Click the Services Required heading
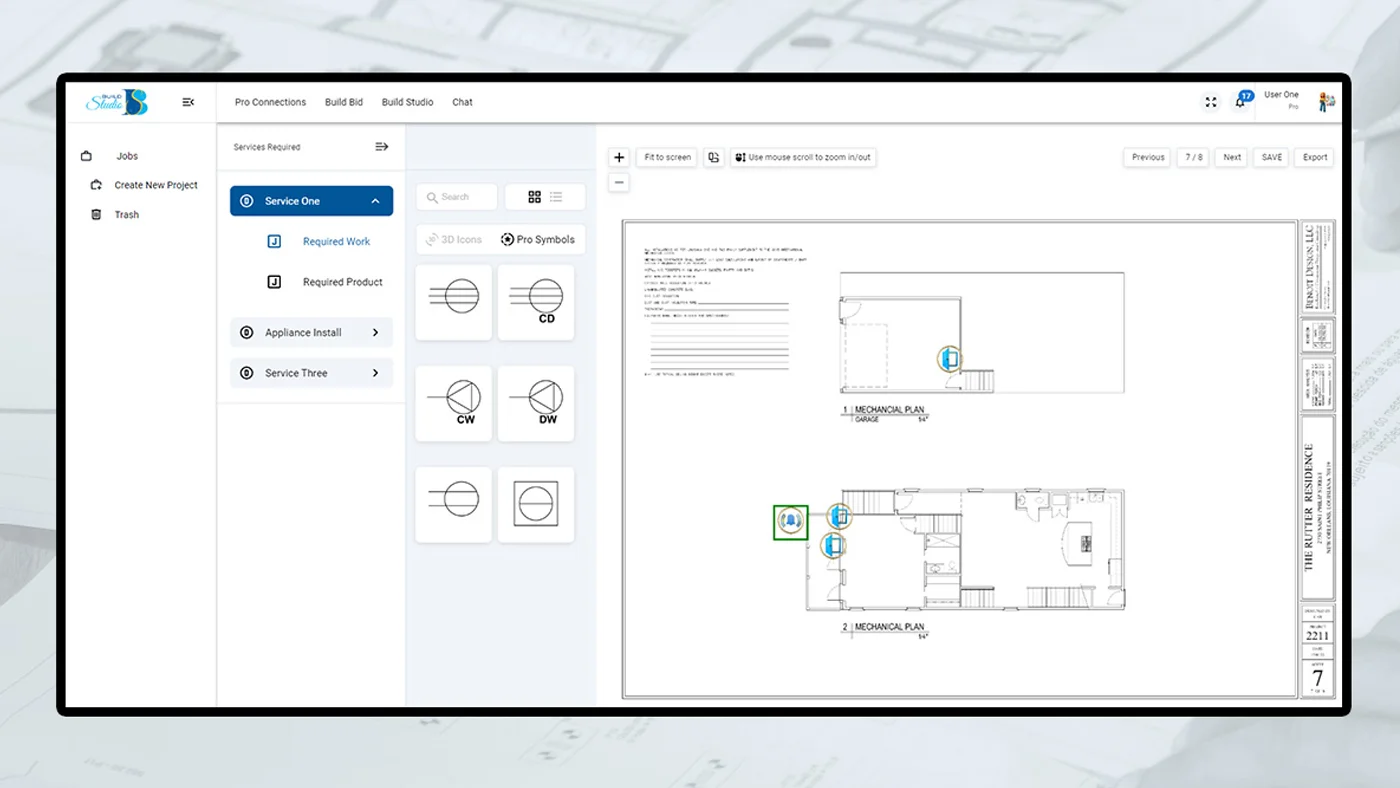The width and height of the screenshot is (1400, 788). 267,147
